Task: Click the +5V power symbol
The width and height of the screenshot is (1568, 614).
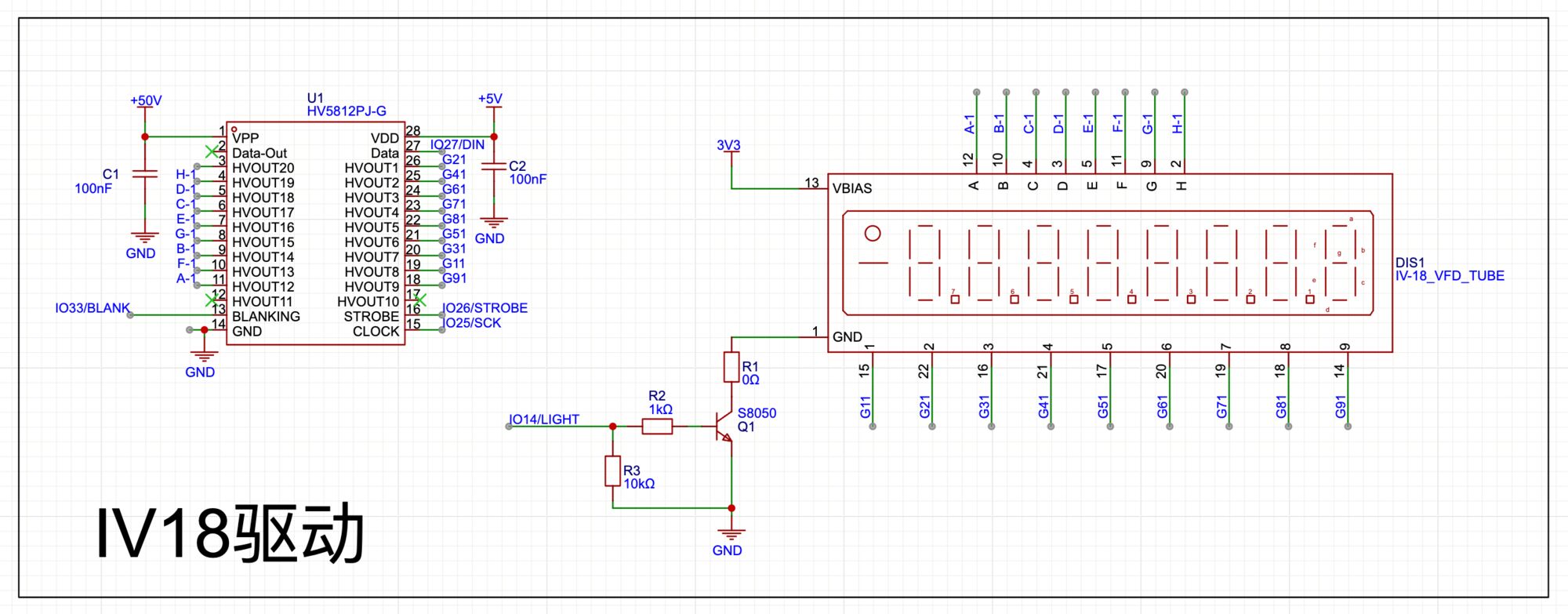Action: tap(490, 100)
